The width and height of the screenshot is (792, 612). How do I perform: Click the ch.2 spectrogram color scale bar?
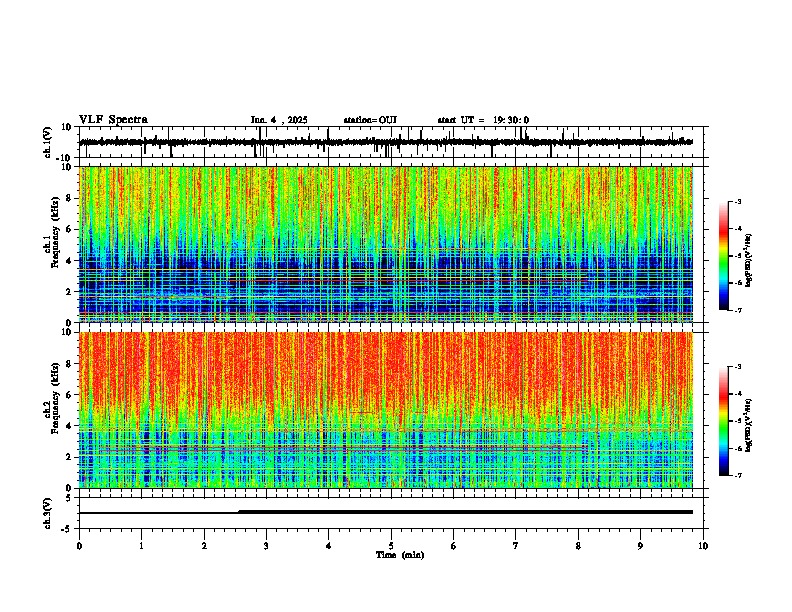tap(724, 421)
